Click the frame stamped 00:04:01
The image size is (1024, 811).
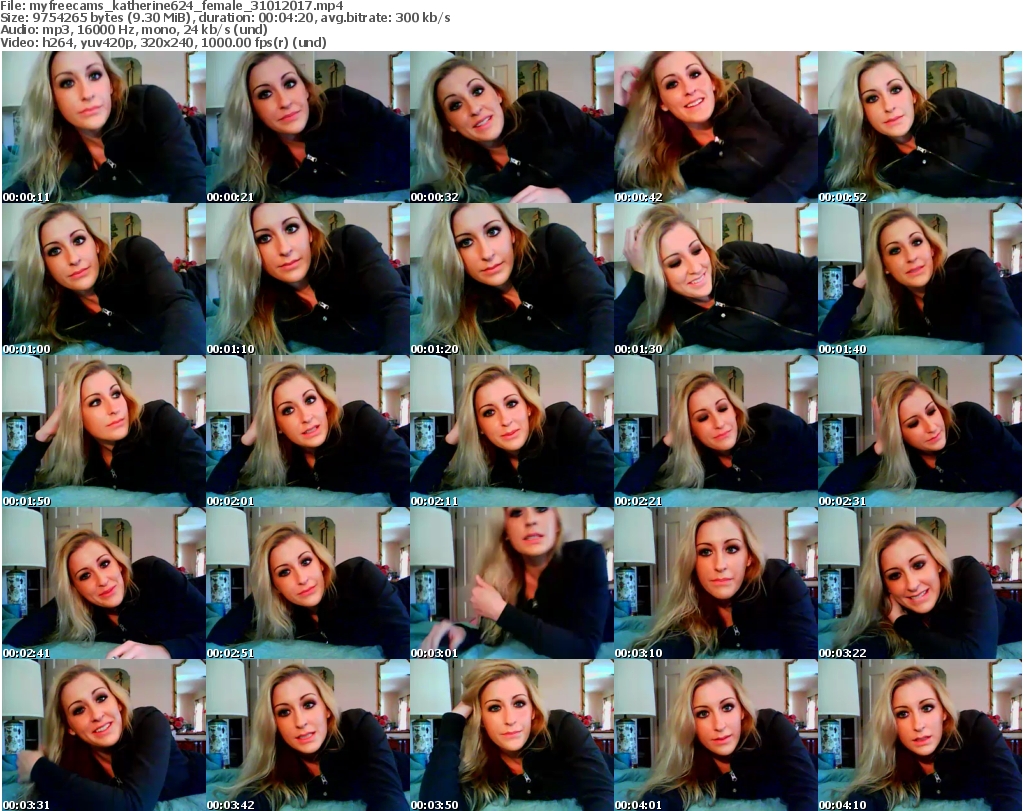pos(716,735)
